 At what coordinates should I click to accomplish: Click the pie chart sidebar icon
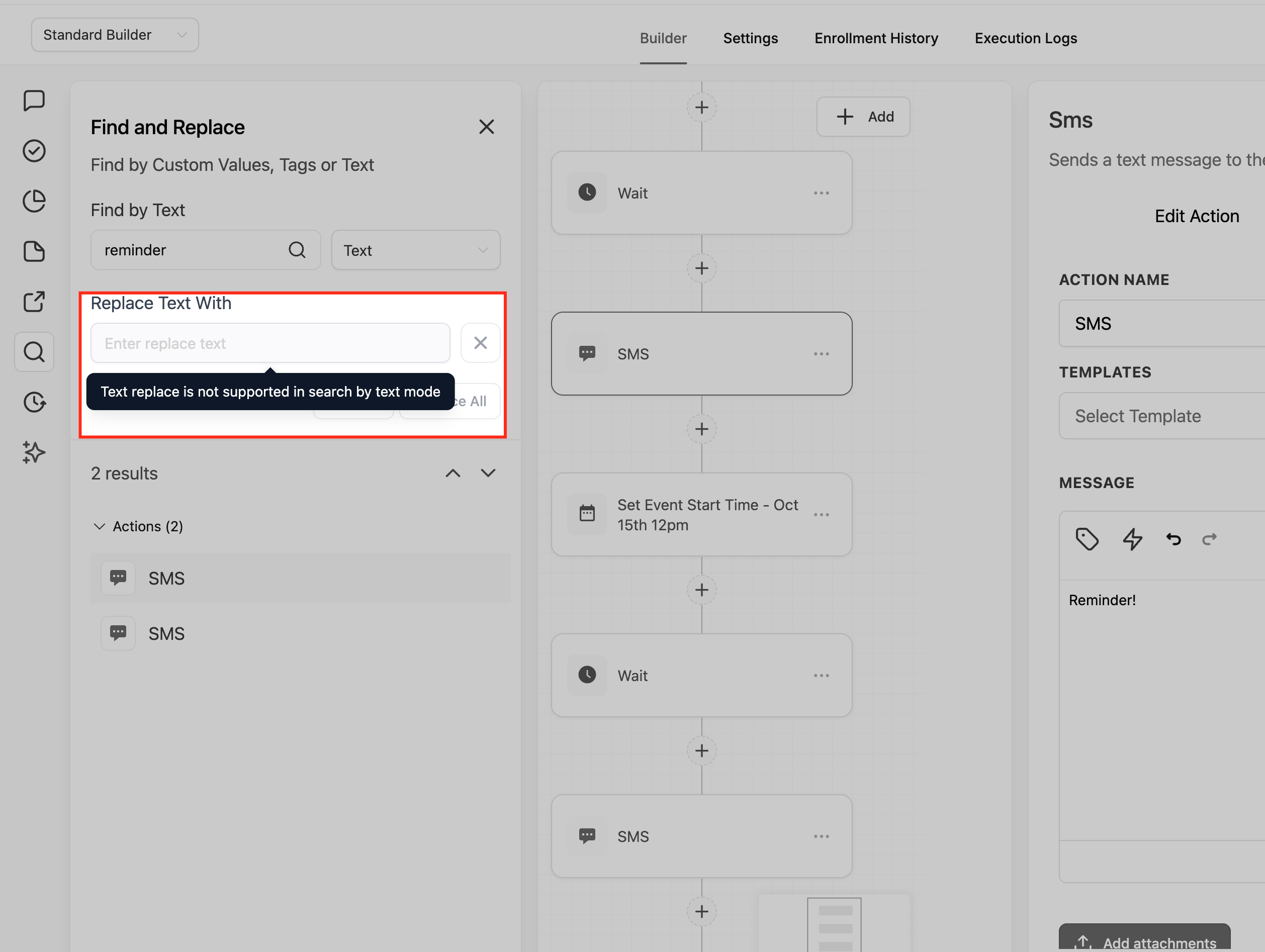click(x=34, y=201)
